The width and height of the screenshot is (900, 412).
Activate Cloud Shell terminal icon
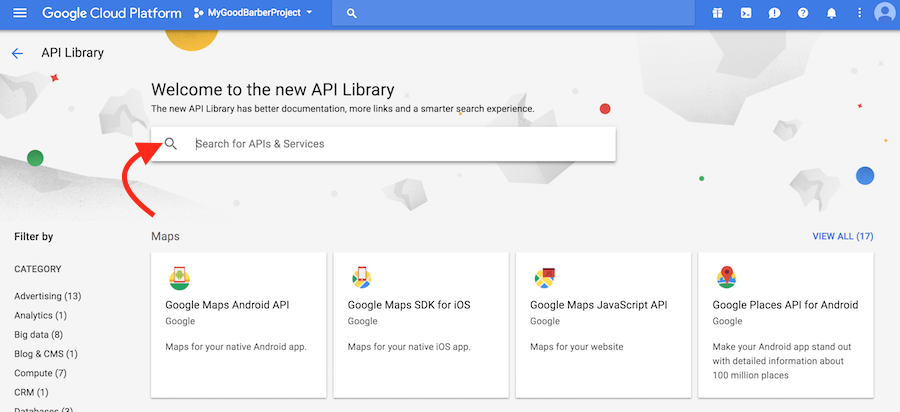pos(746,13)
